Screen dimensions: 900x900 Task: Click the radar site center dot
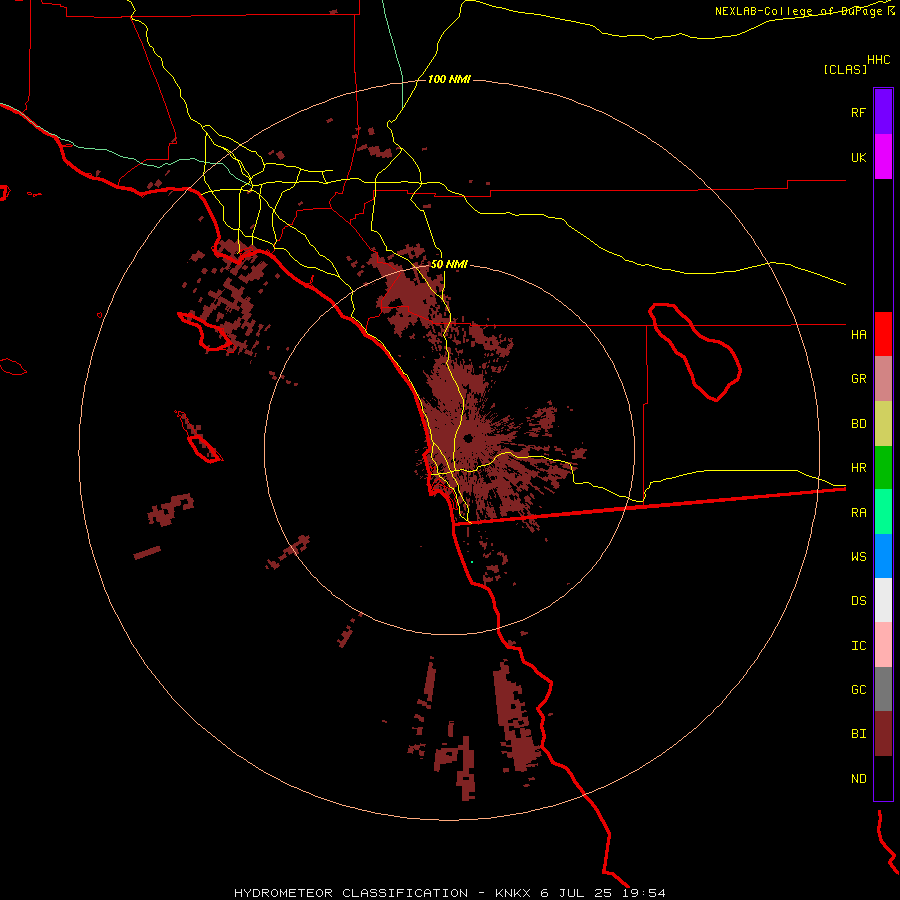(468, 439)
